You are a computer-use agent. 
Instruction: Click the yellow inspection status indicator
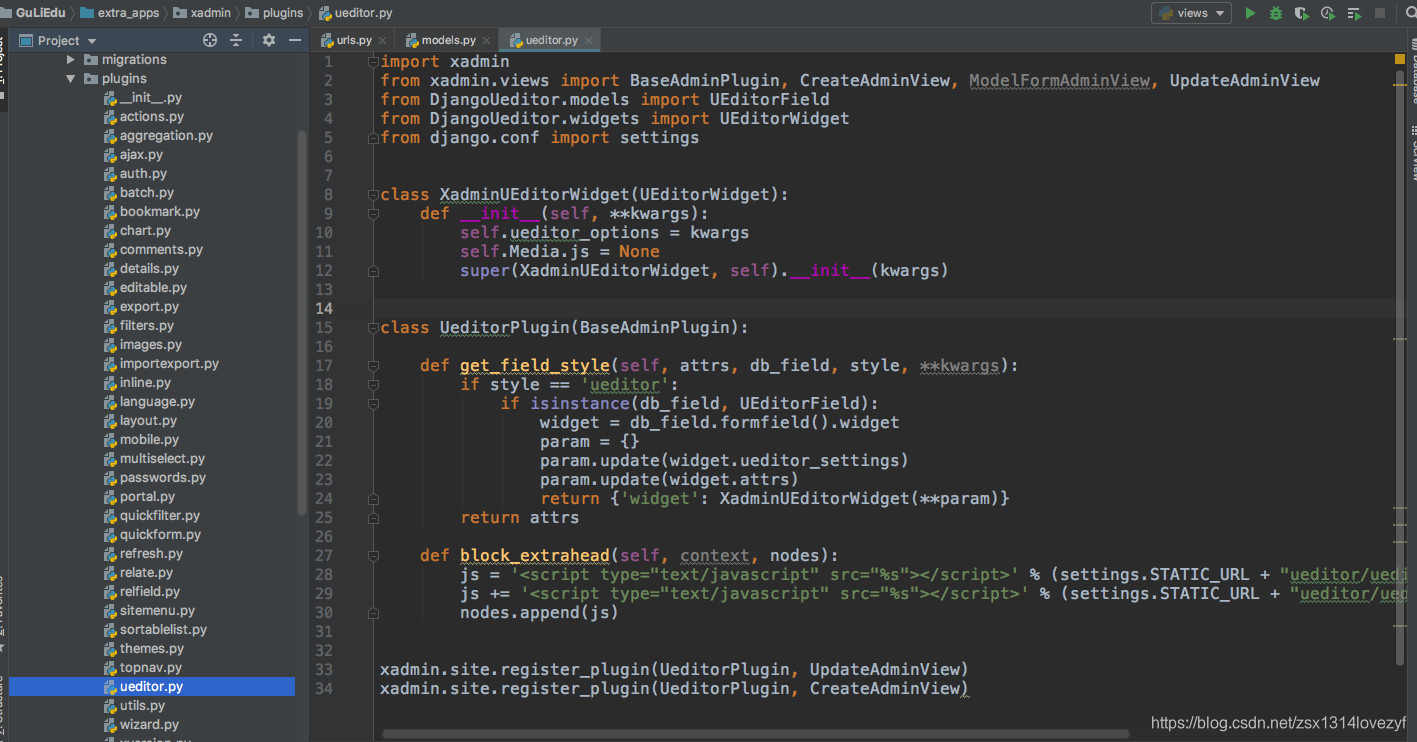coord(1400,60)
